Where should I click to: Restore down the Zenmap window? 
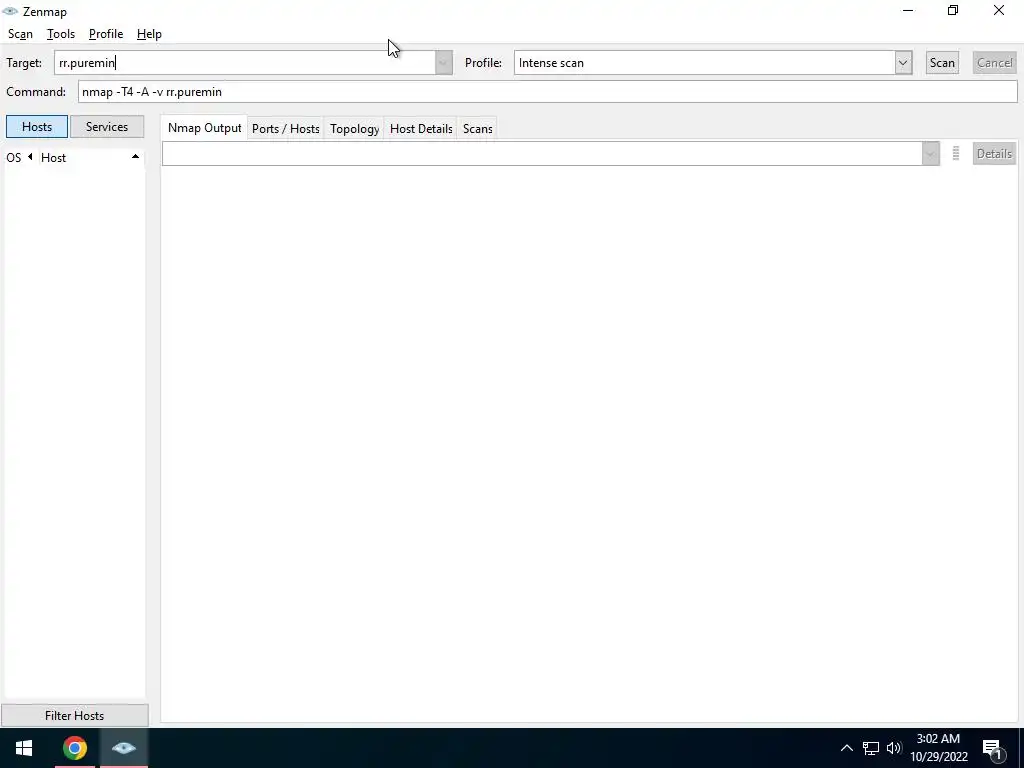pyautogui.click(x=953, y=10)
